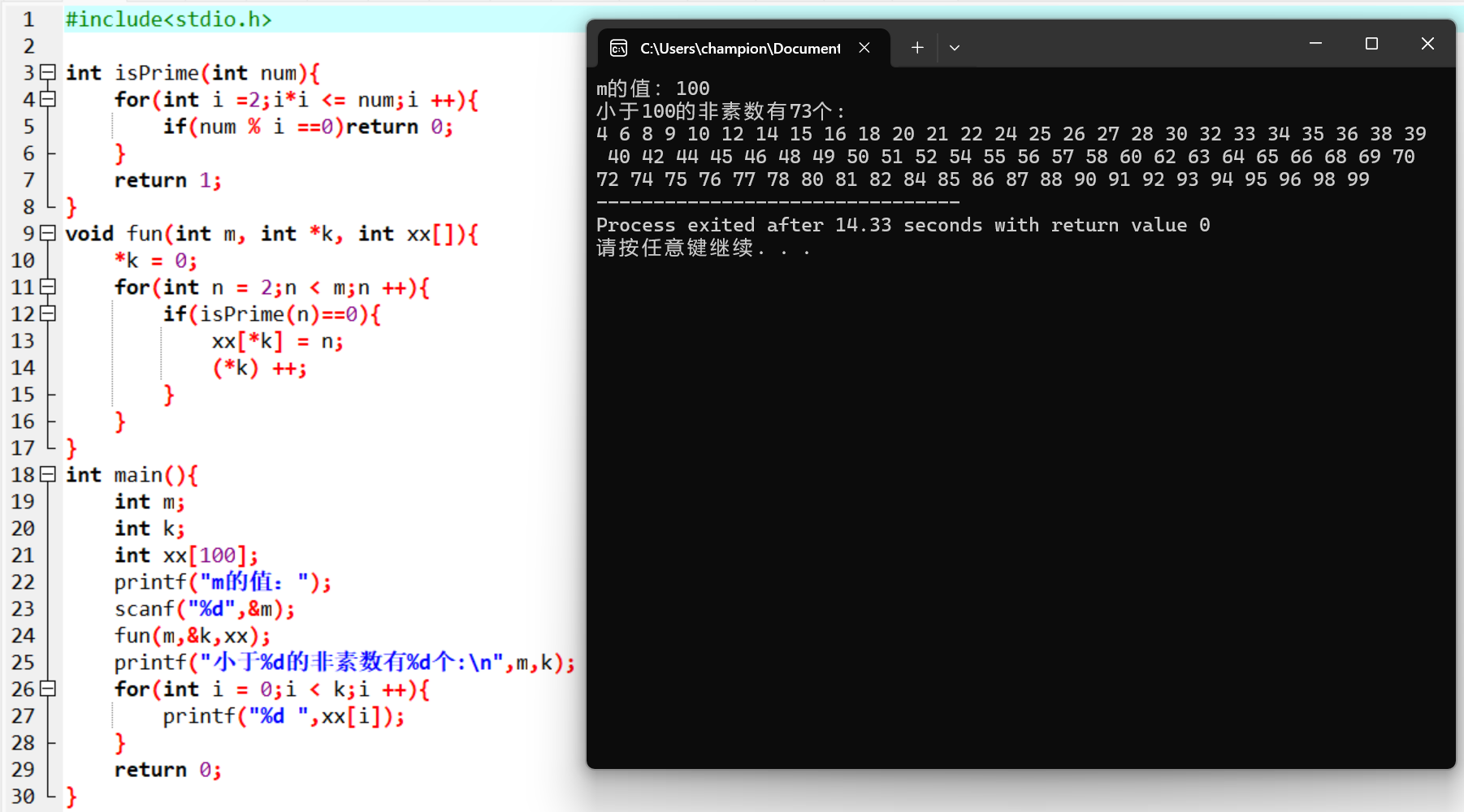Collapse the if block fold marker on line 12
Viewport: 1464px width, 812px height.
(x=48, y=313)
